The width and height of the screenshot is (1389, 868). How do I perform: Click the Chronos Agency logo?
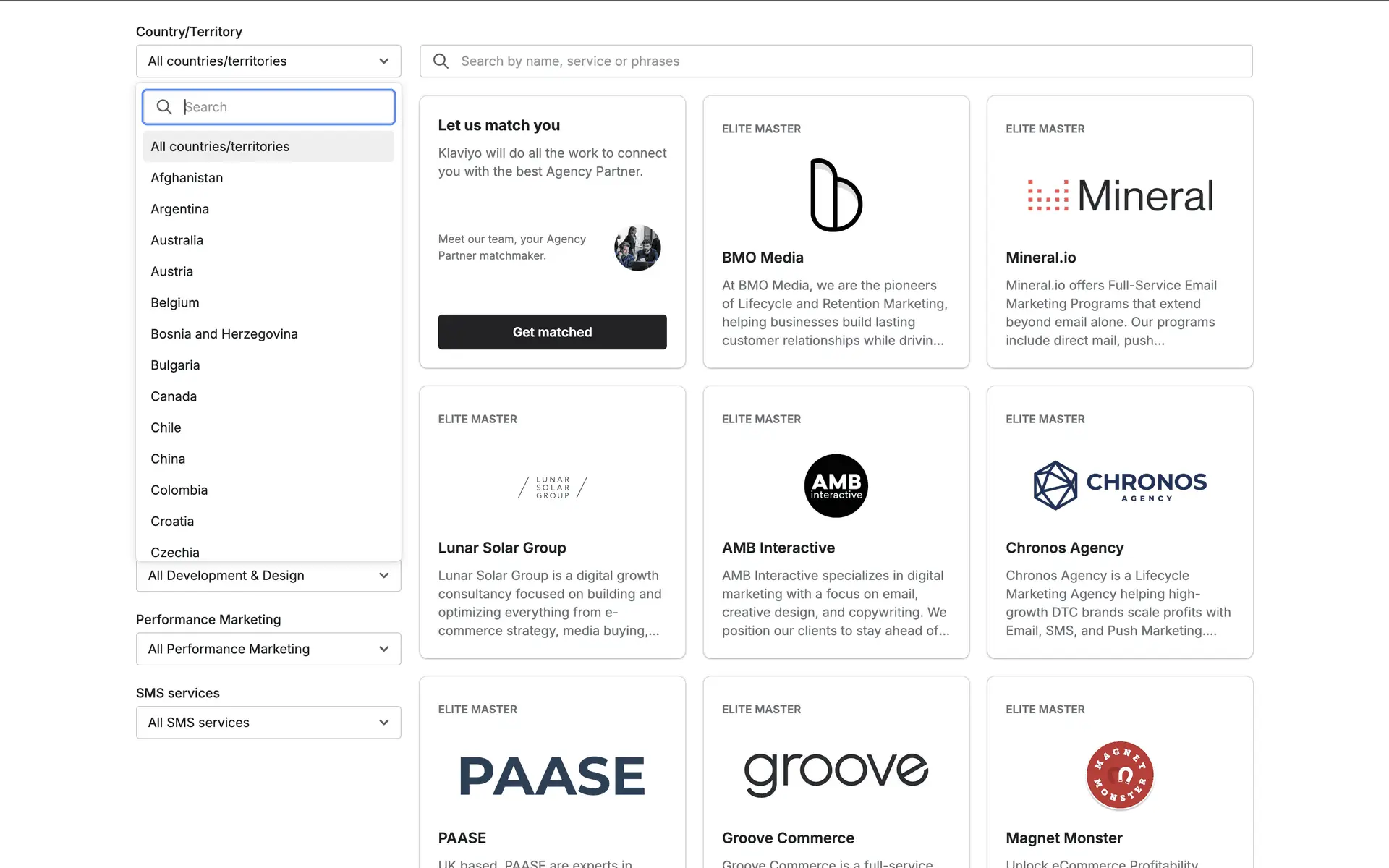click(1120, 485)
